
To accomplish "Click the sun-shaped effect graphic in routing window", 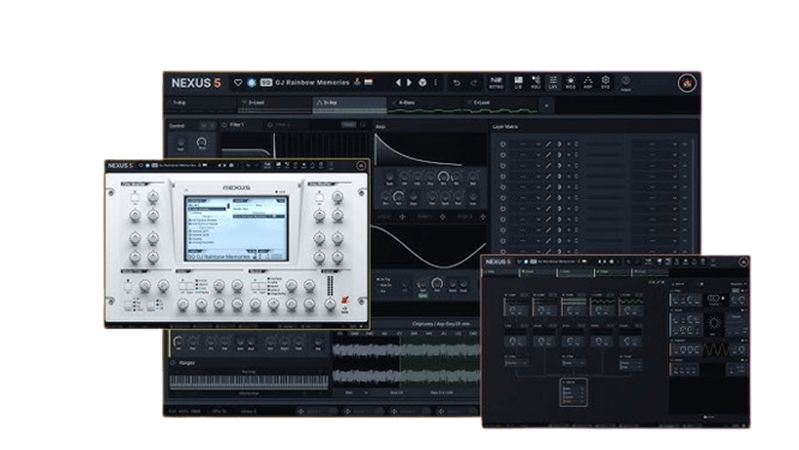I will (x=714, y=323).
